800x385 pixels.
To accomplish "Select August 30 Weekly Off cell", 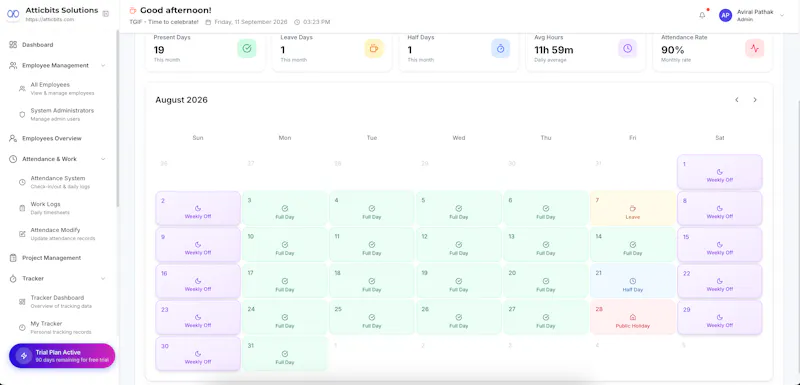I will click(x=198, y=353).
